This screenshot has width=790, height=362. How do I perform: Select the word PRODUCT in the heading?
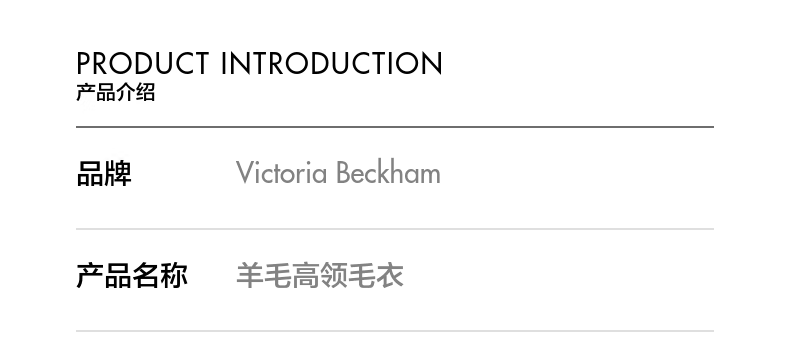143,63
